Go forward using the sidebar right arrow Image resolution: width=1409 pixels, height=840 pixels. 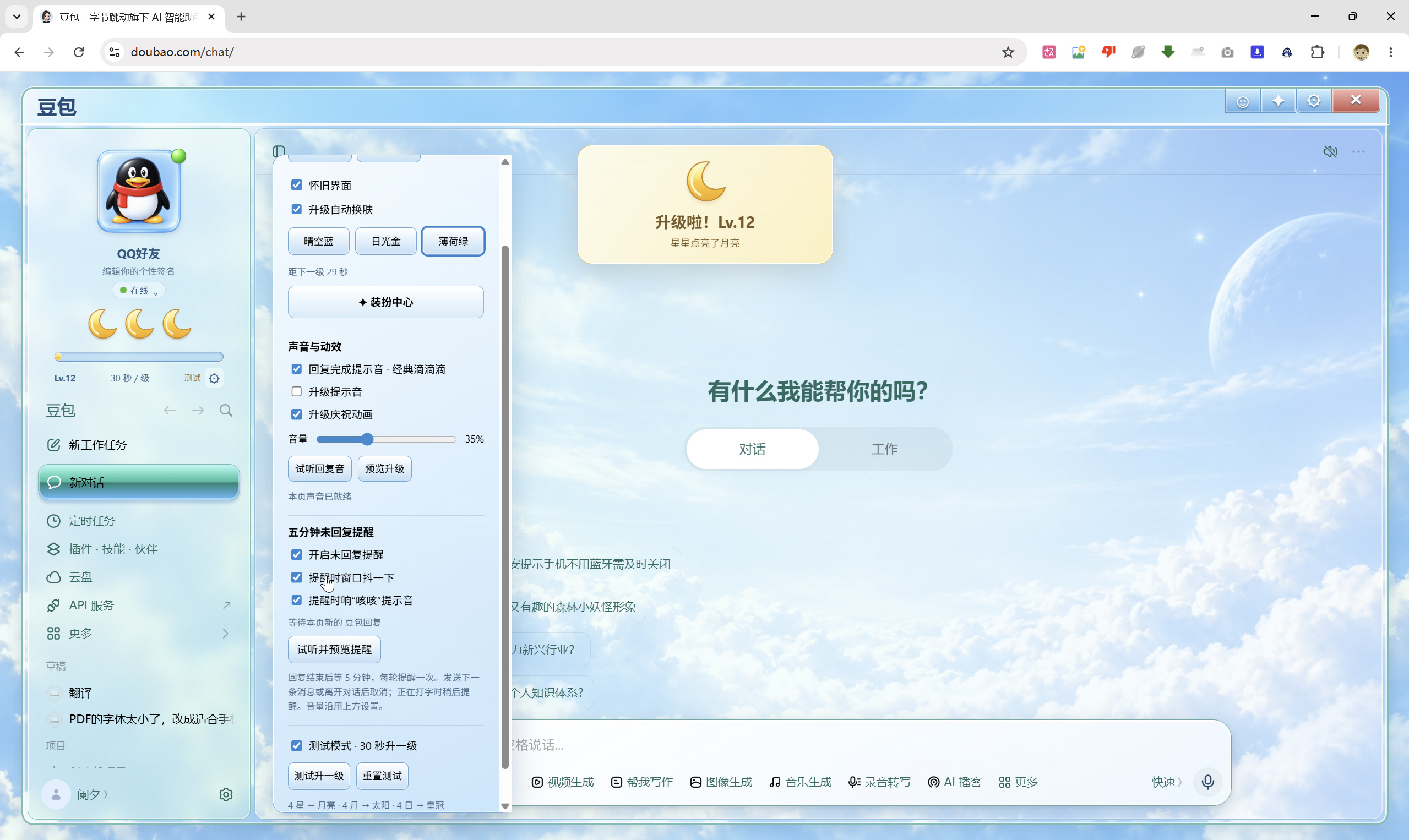point(198,411)
